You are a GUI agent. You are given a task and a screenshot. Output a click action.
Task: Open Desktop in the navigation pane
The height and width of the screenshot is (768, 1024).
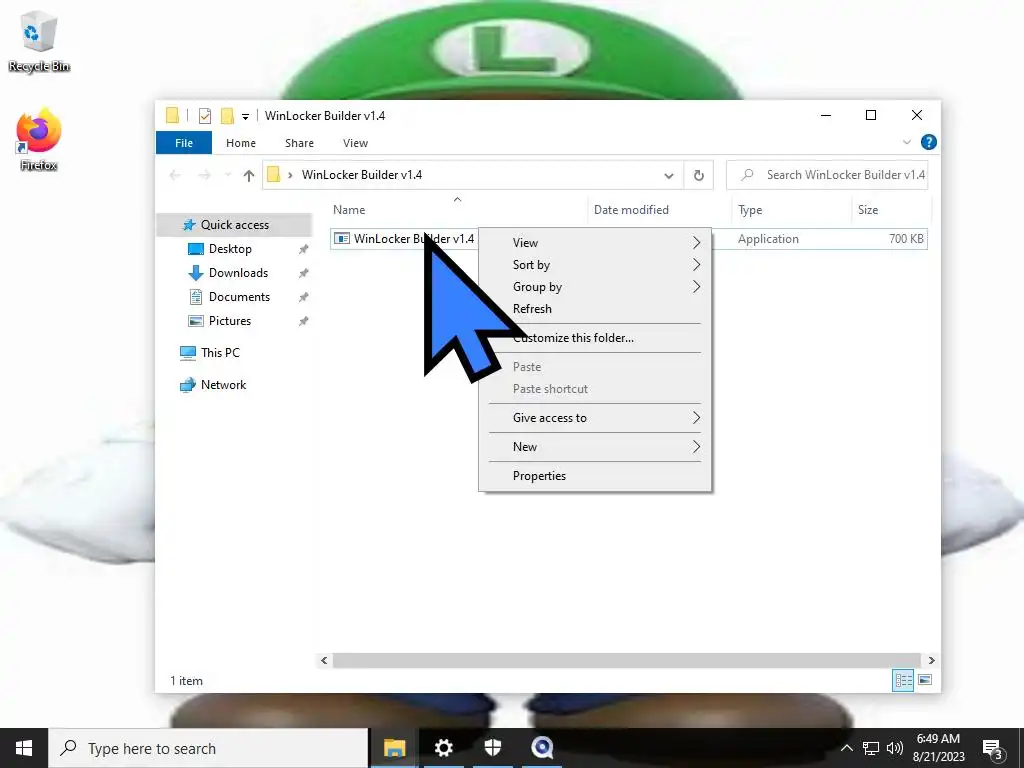[230, 249]
